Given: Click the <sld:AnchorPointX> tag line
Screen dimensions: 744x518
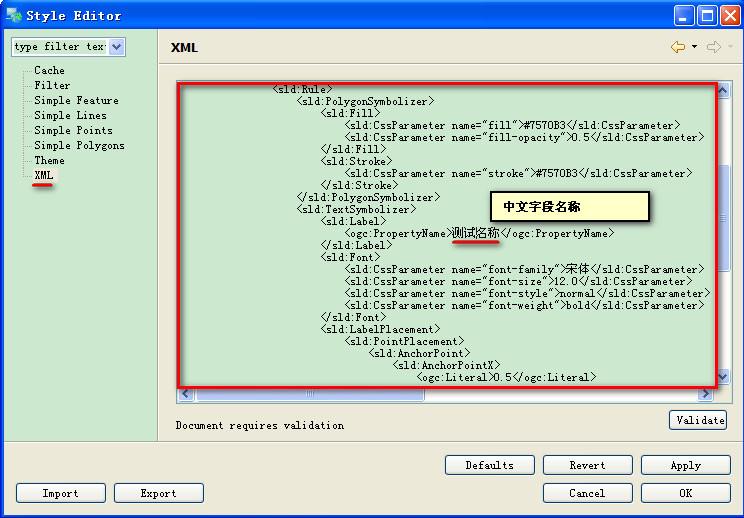Looking at the screenshot, I should 446,365.
